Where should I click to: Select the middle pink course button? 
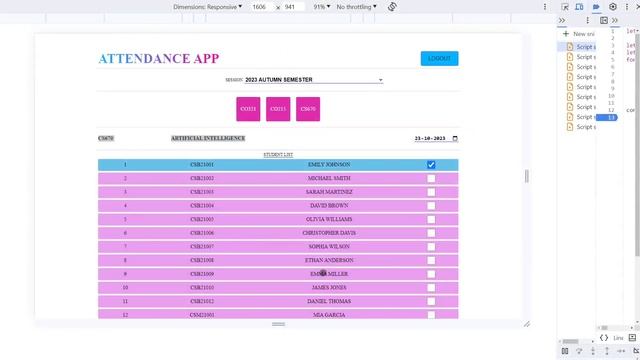pyautogui.click(x=278, y=109)
